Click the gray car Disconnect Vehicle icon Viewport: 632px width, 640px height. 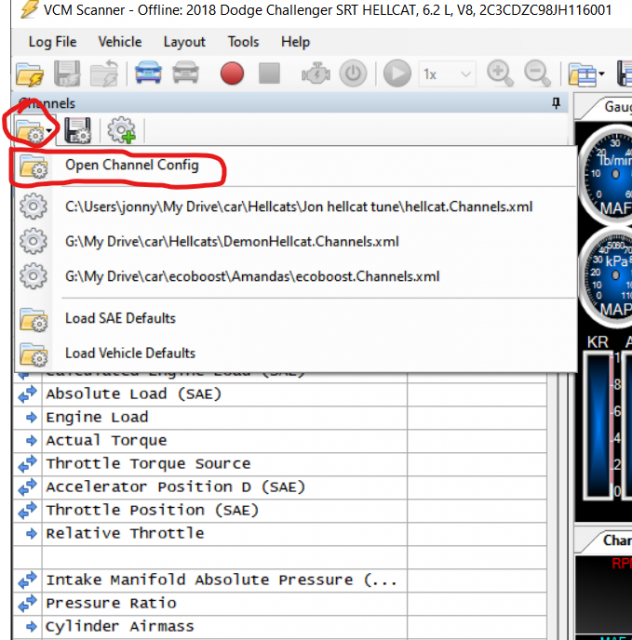[185, 74]
